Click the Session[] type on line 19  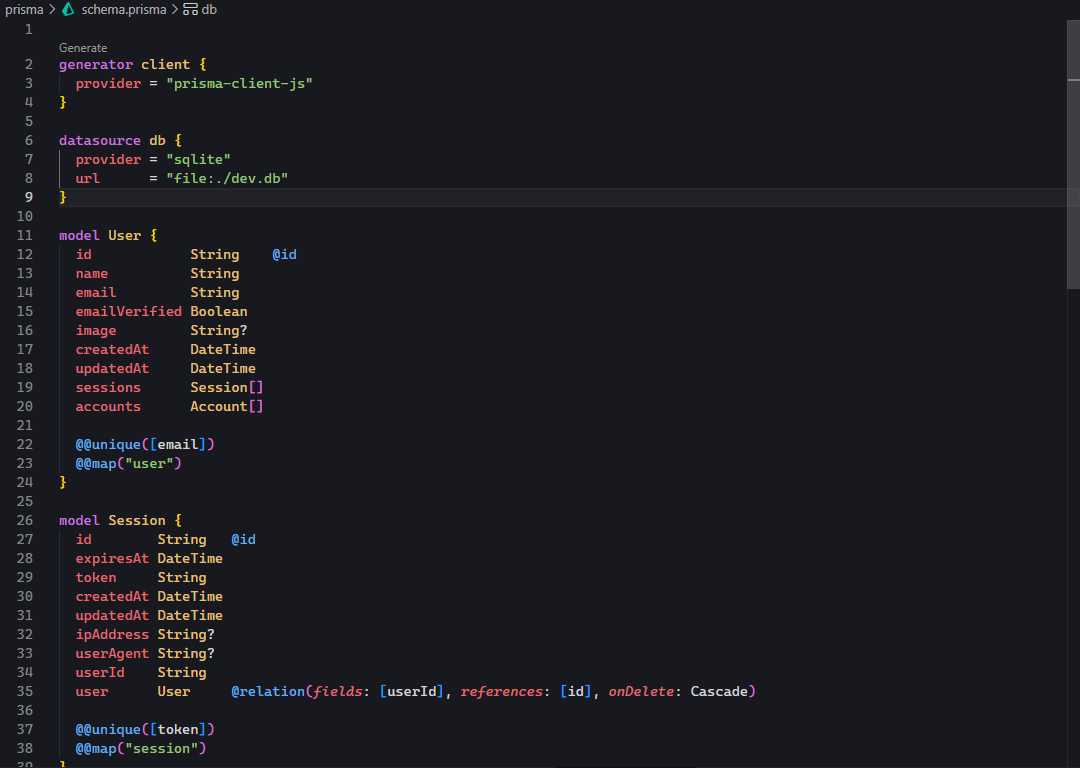tap(227, 387)
